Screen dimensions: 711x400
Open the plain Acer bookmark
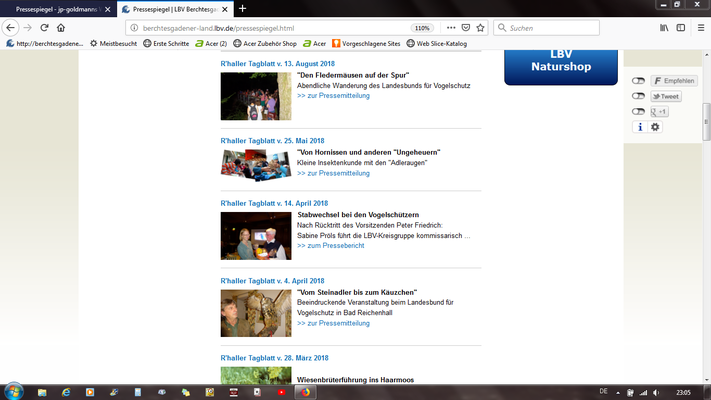pyautogui.click(x=314, y=44)
